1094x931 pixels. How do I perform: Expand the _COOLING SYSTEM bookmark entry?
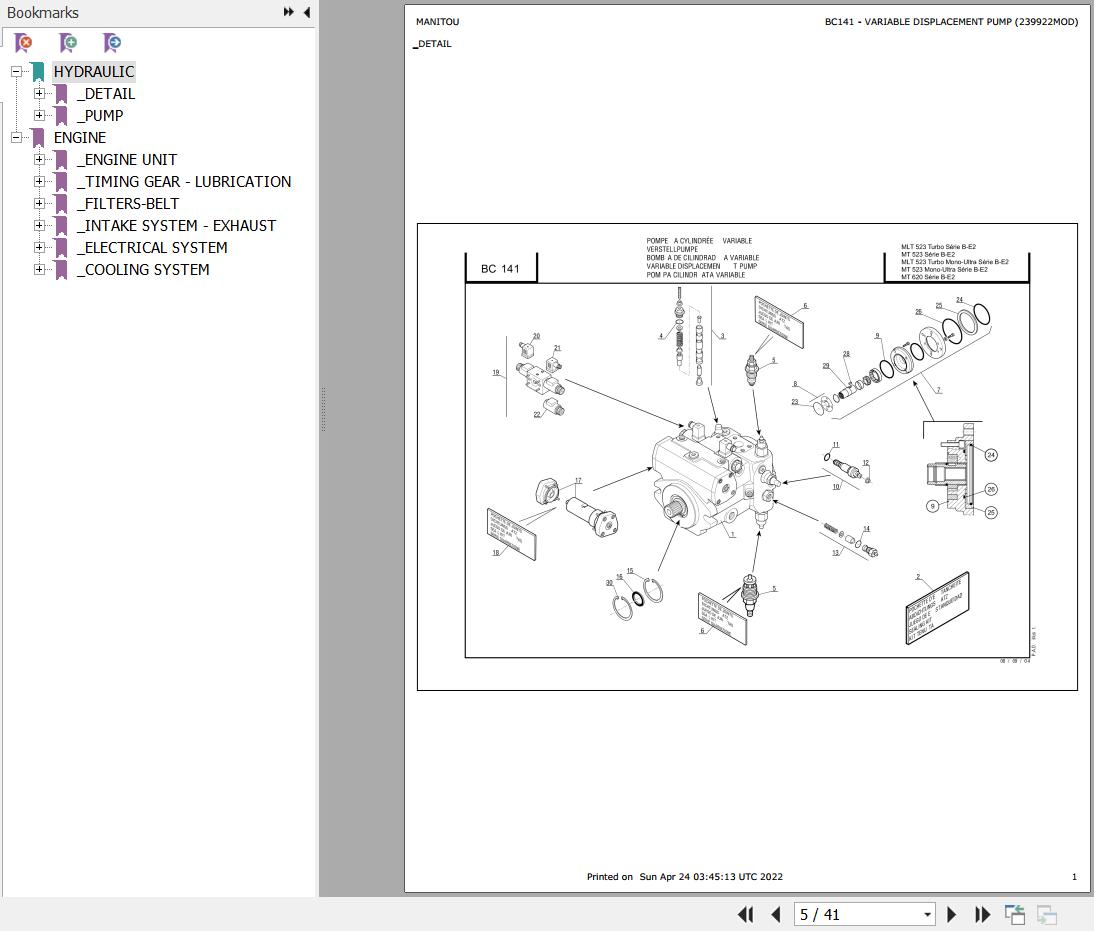pos(38,269)
